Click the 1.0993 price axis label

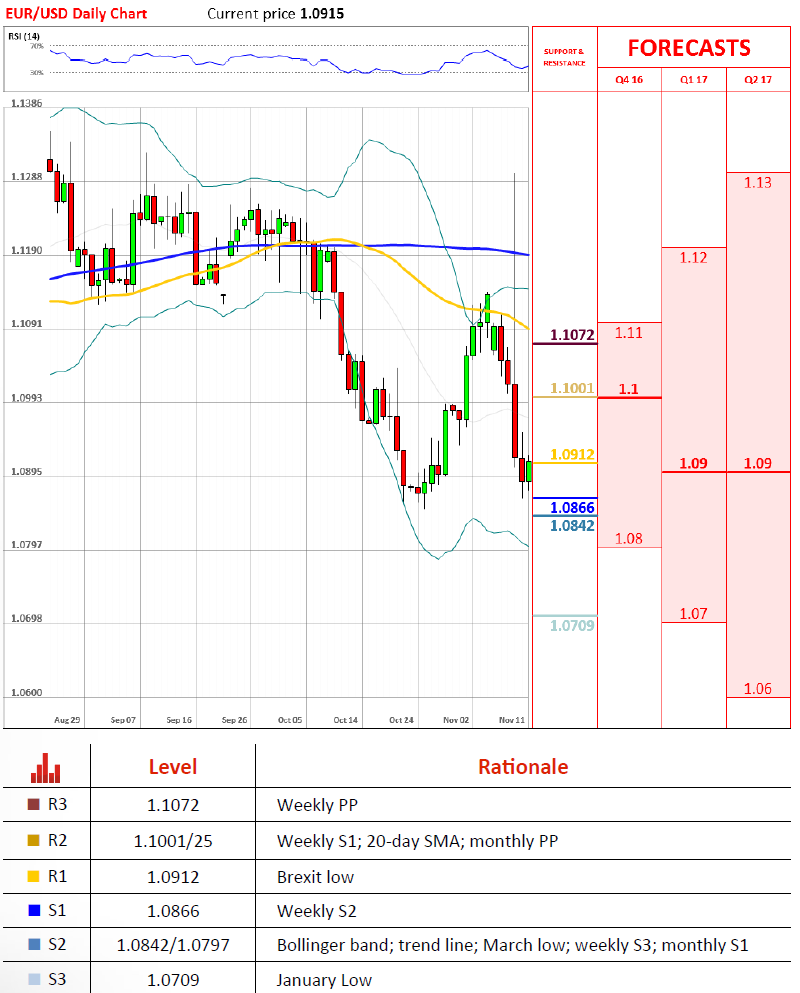tap(27, 398)
